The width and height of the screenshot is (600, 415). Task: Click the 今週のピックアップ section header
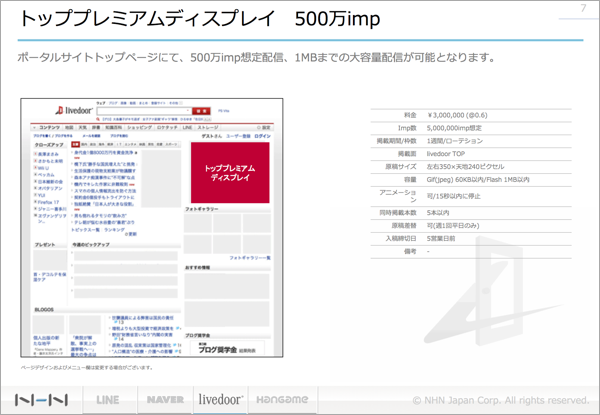point(91,245)
